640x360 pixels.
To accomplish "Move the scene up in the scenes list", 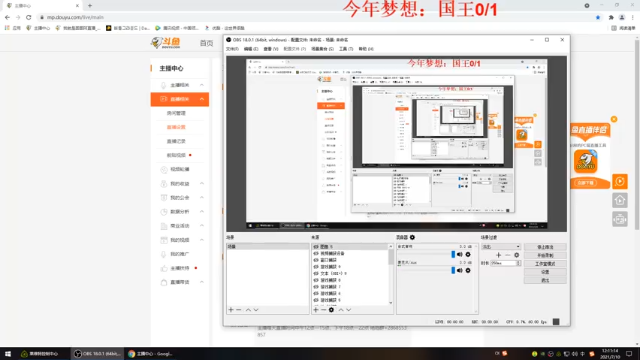I will tap(248, 310).
